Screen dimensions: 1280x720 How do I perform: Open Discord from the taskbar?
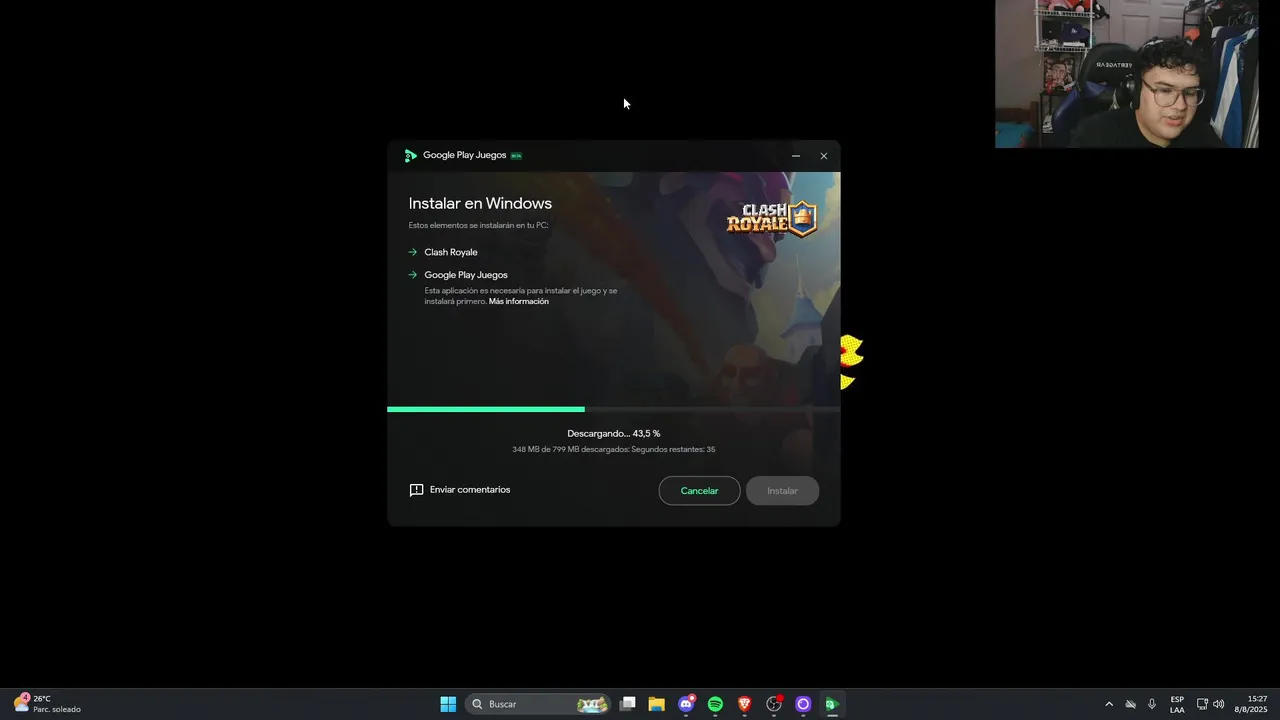686,704
